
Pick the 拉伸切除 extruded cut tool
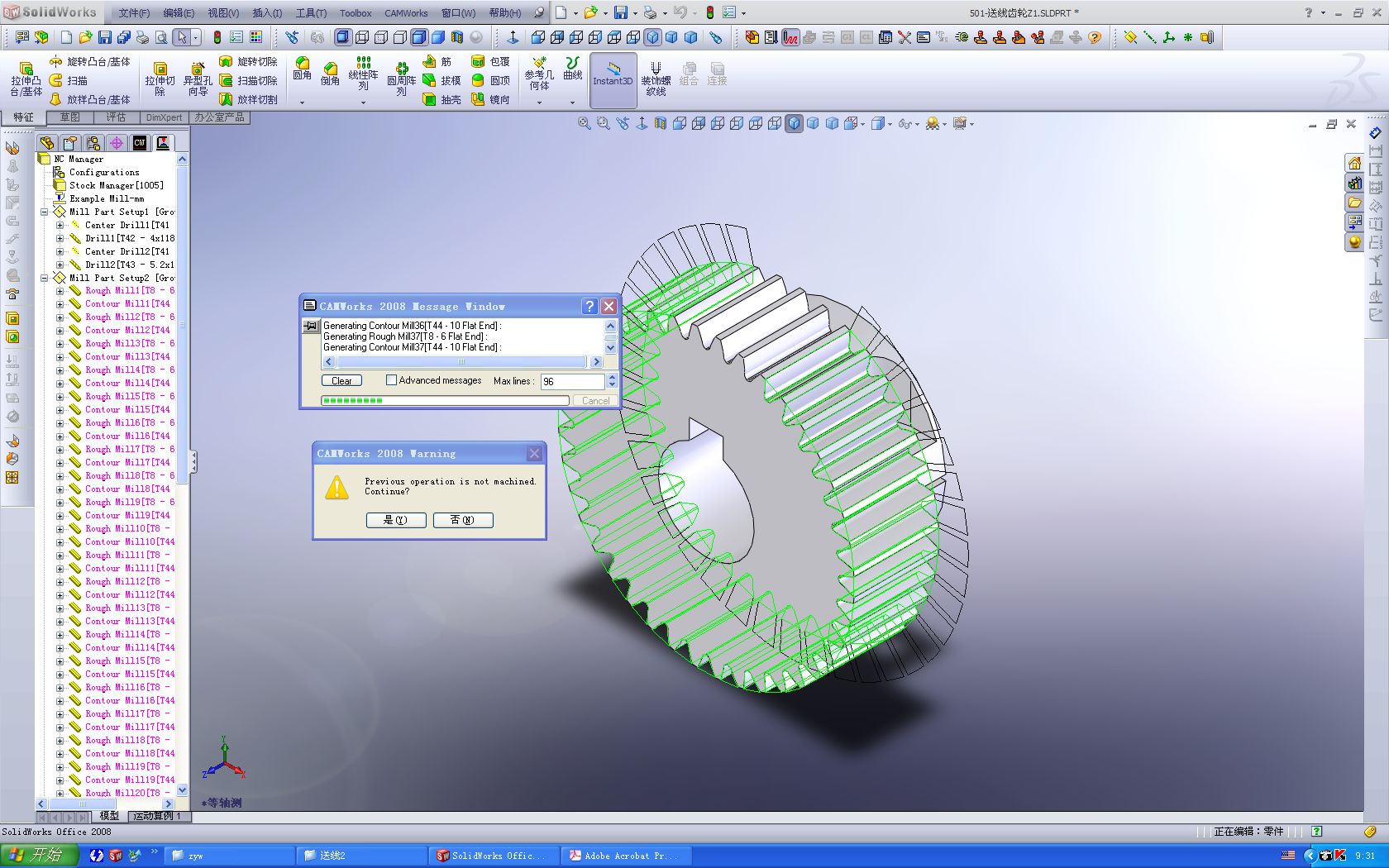[x=160, y=79]
